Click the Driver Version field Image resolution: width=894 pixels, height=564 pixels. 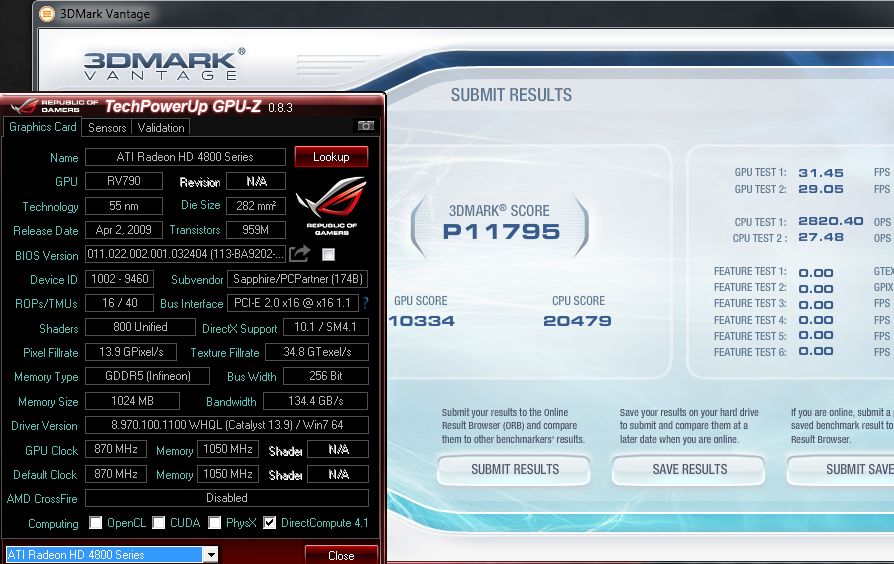[227, 425]
